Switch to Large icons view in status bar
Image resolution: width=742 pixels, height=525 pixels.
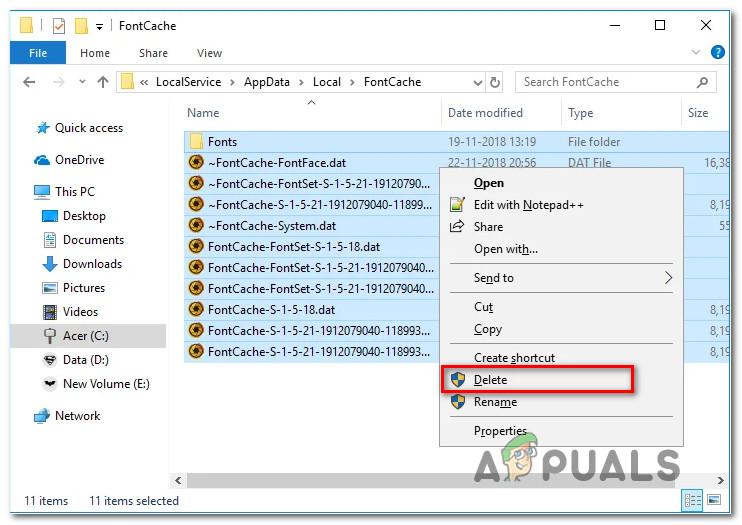[714, 500]
